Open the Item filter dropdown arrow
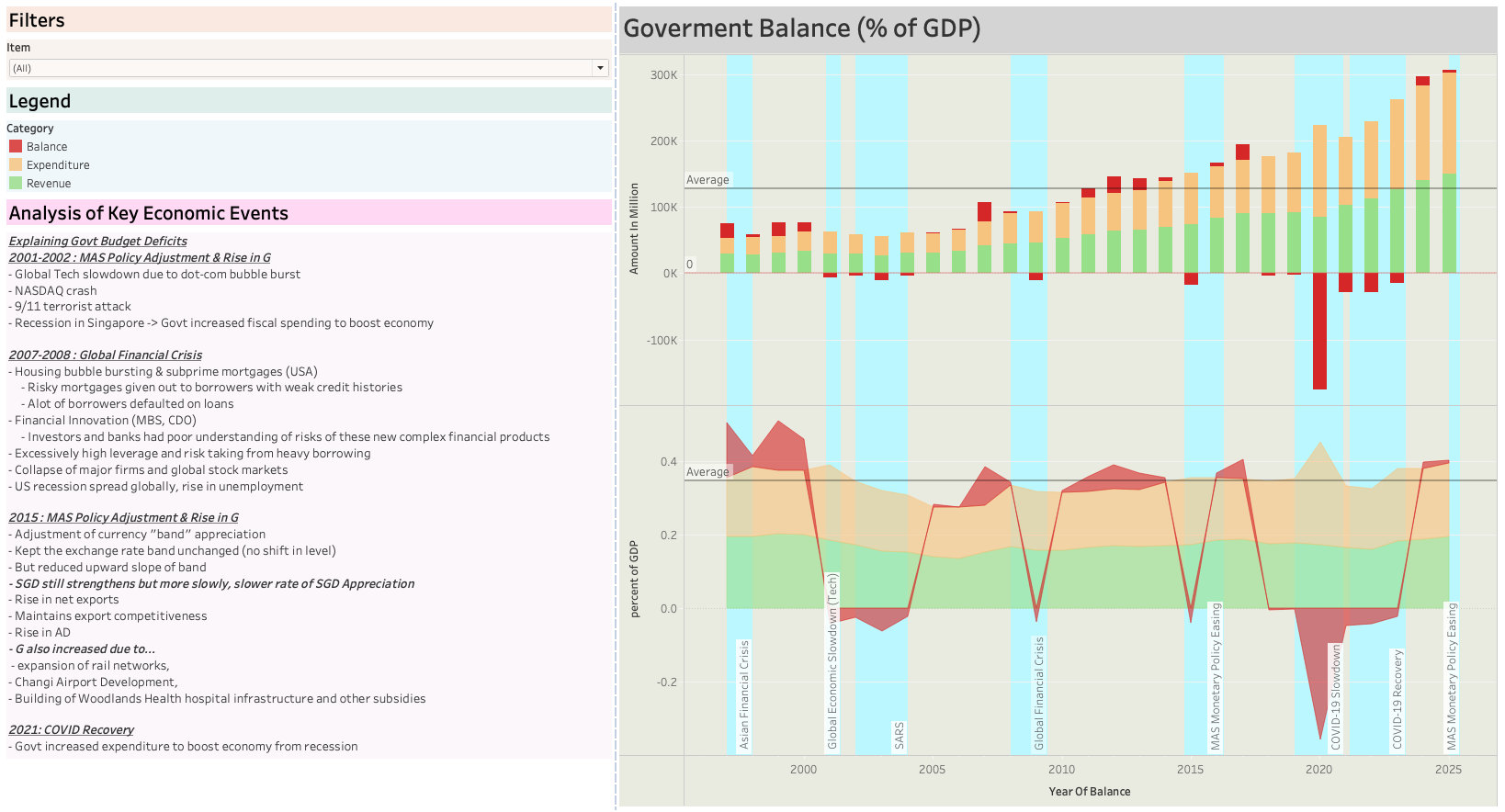This screenshot has width=1505, height=812. pos(600,68)
